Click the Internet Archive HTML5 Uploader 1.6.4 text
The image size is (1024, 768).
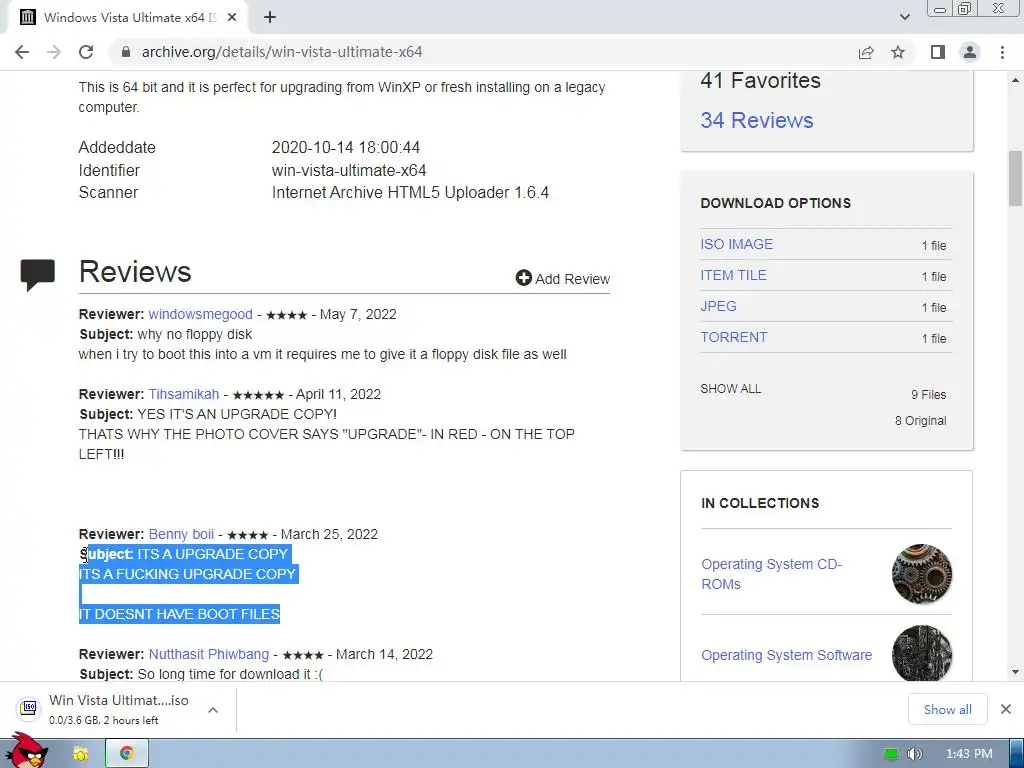tap(410, 193)
